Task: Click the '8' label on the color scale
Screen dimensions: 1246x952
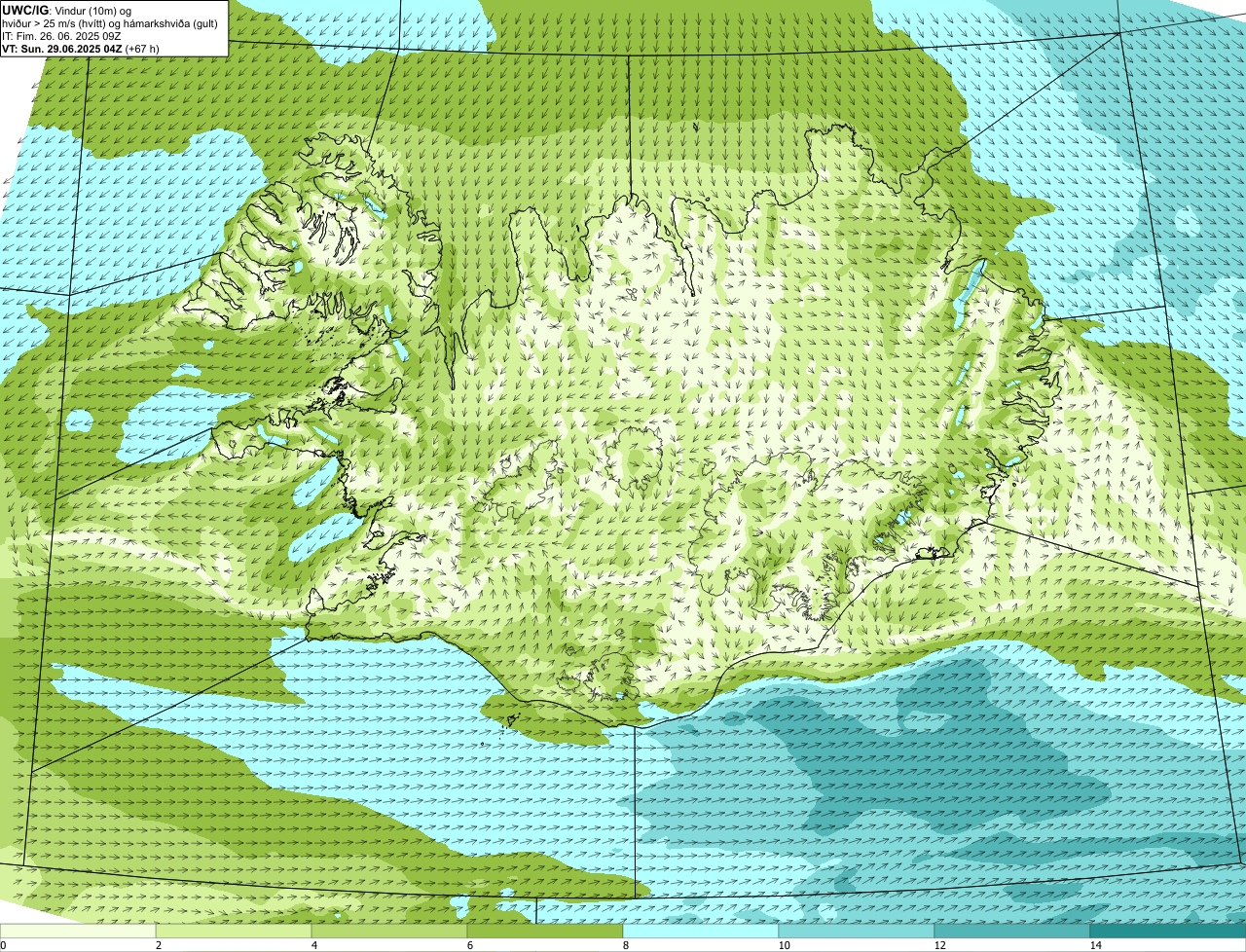Action: (625, 945)
